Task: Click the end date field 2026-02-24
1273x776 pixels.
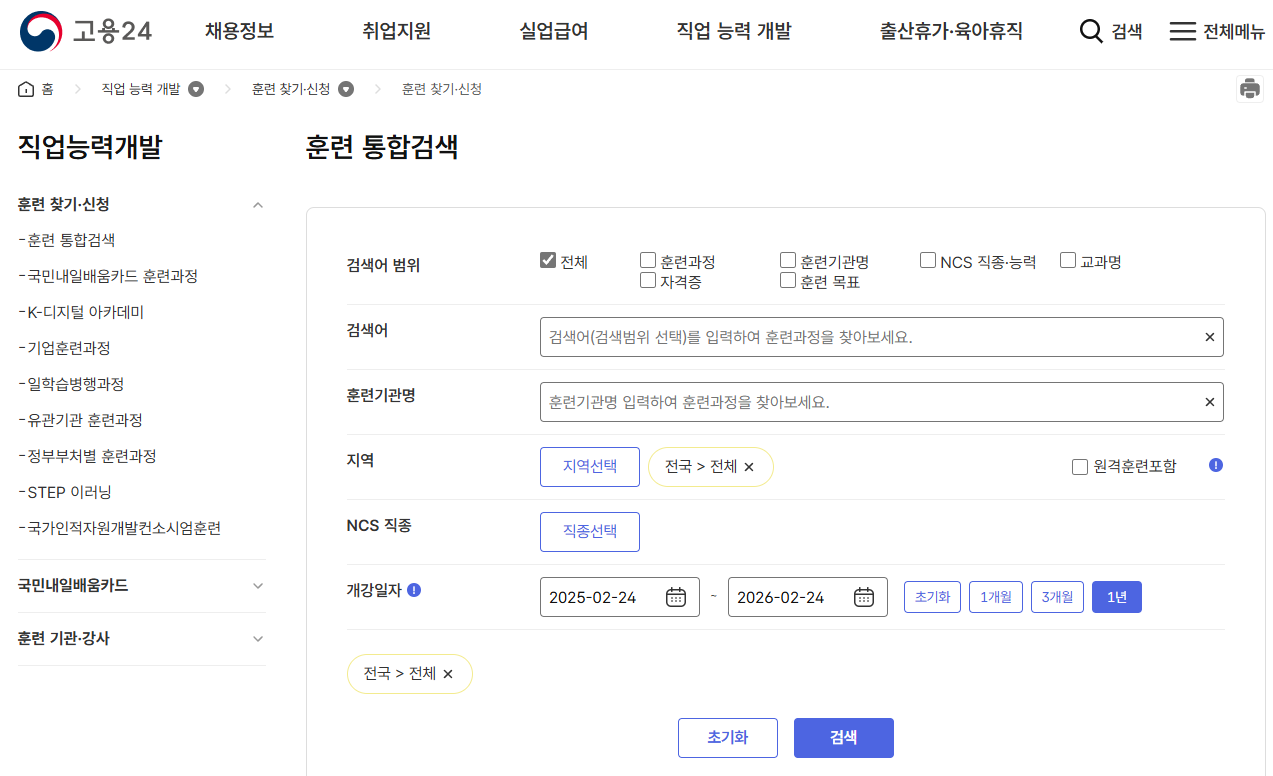Action: [x=808, y=597]
